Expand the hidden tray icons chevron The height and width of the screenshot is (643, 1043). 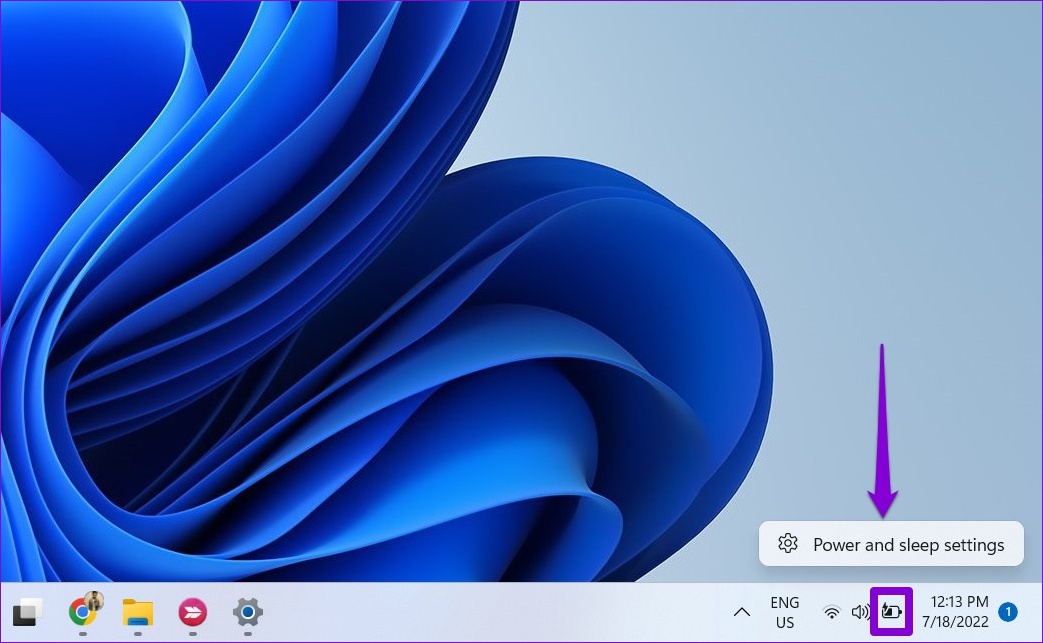pos(742,612)
